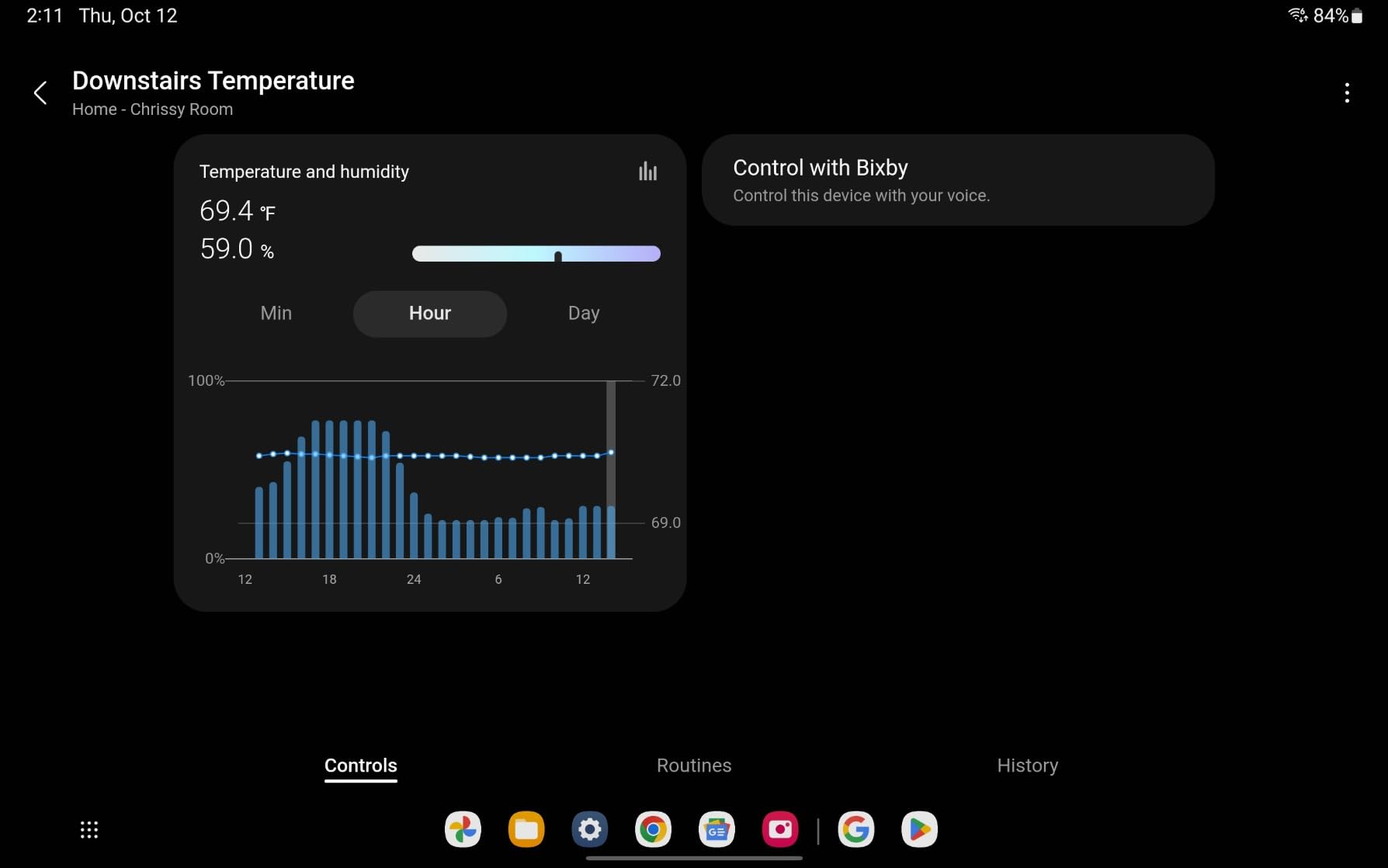Launch the Google search app
The height and width of the screenshot is (868, 1388).
pos(856,829)
